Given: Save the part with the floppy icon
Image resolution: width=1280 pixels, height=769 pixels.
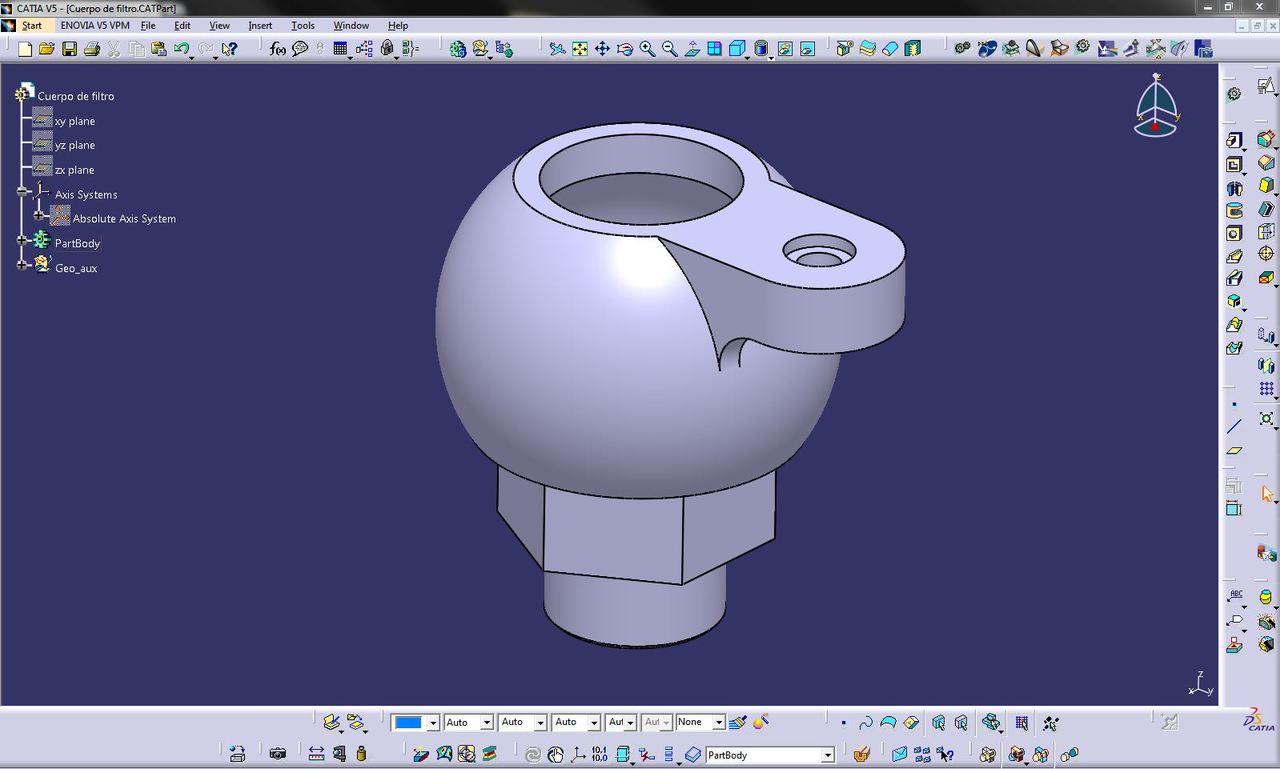Looking at the screenshot, I should coord(69,48).
